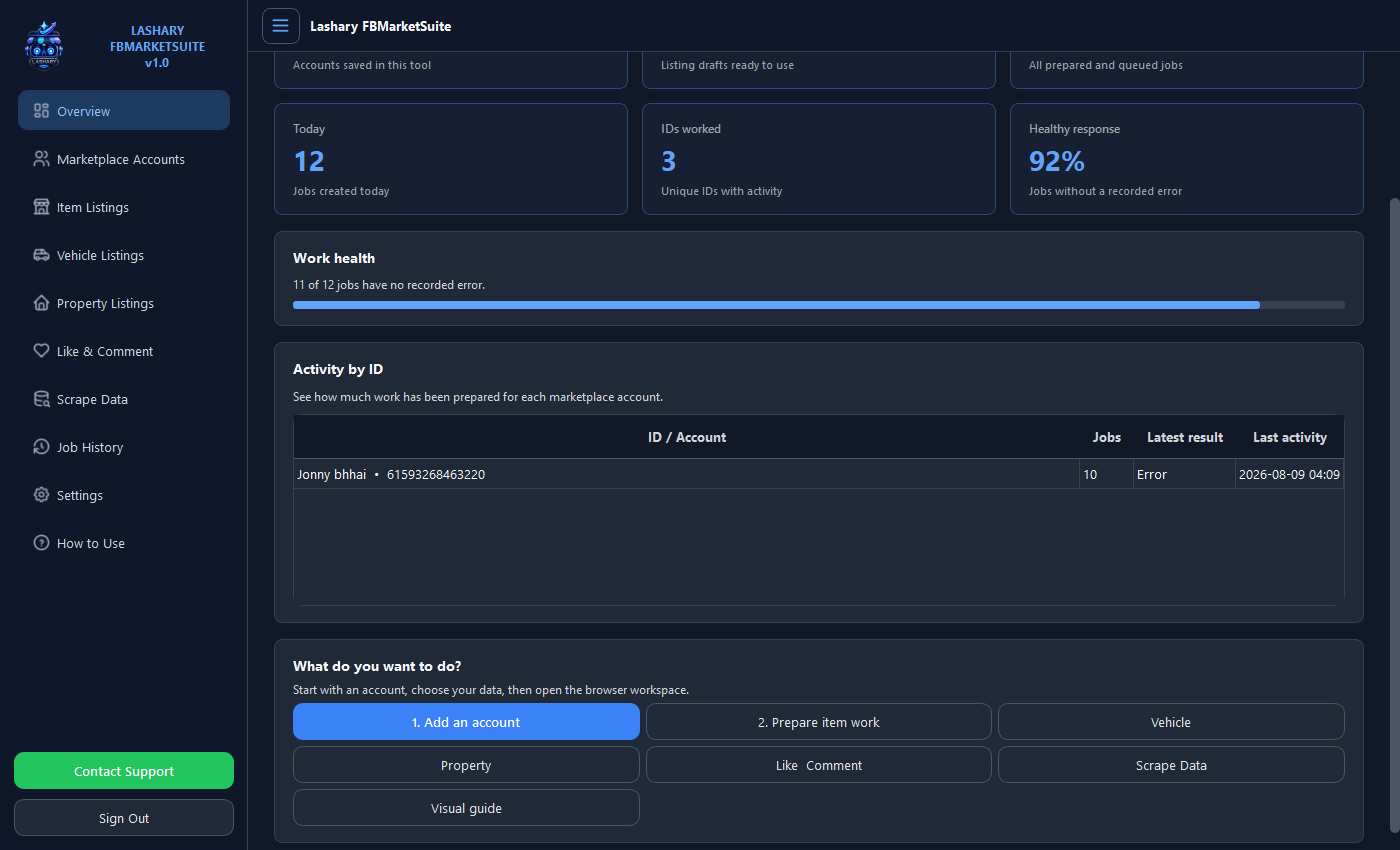The image size is (1400, 850).
Task: Click the Settings gear icon
Action: click(x=41, y=495)
